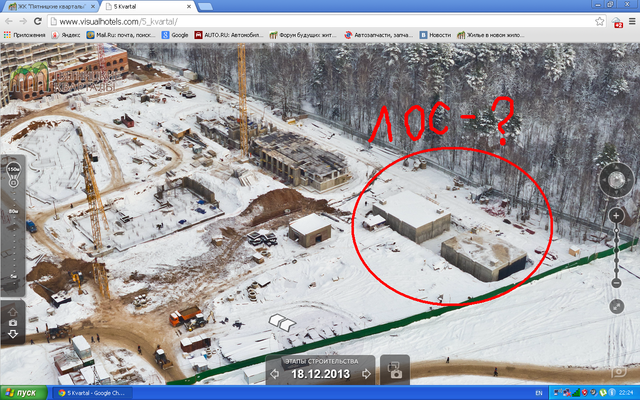This screenshot has height=400, width=640.
Task: Zoom out with the minus button
Action: click(x=616, y=282)
